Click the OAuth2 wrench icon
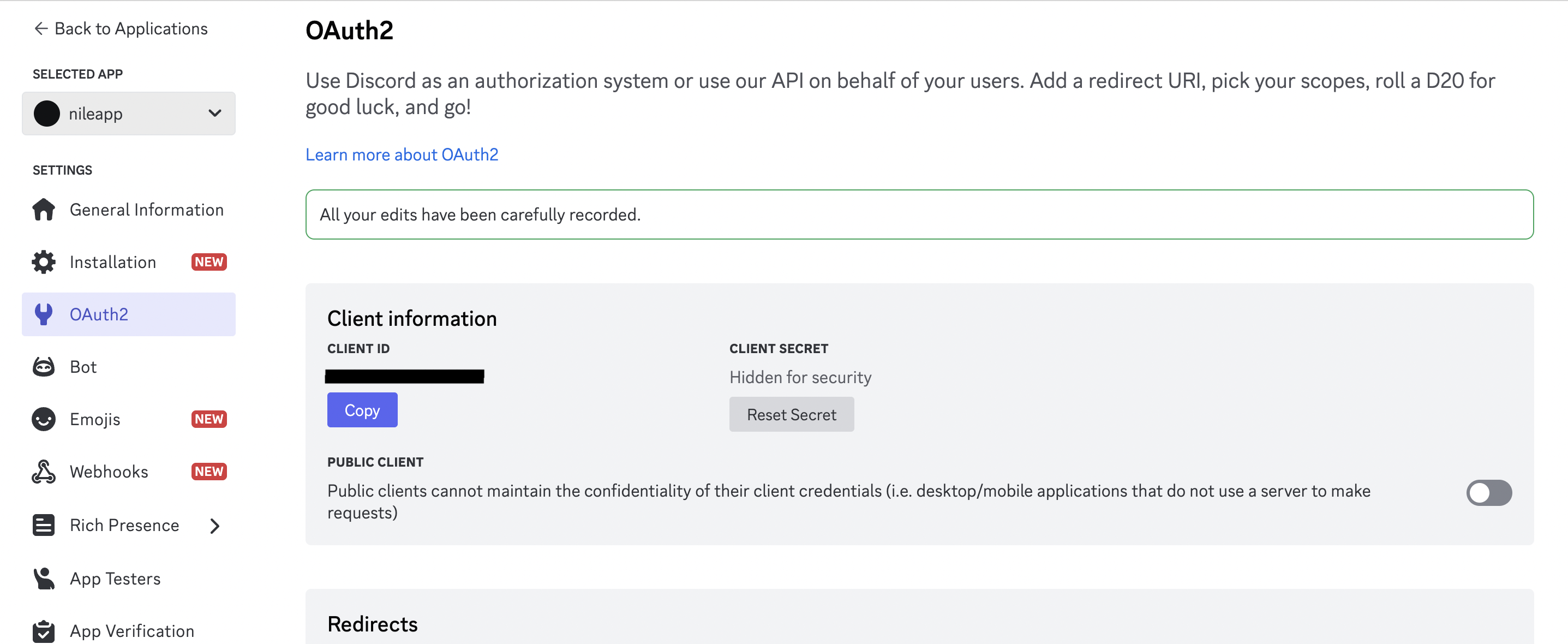The height and width of the screenshot is (644, 1568). [x=44, y=314]
